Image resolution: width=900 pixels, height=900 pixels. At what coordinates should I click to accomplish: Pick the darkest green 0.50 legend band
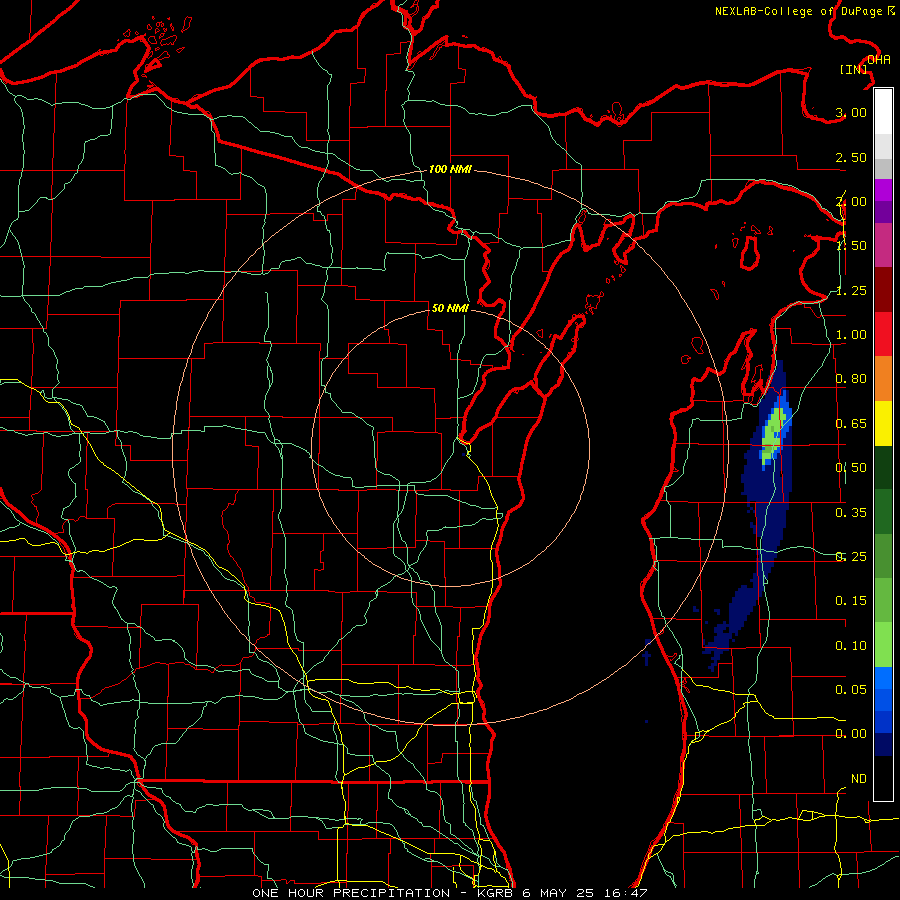[883, 467]
